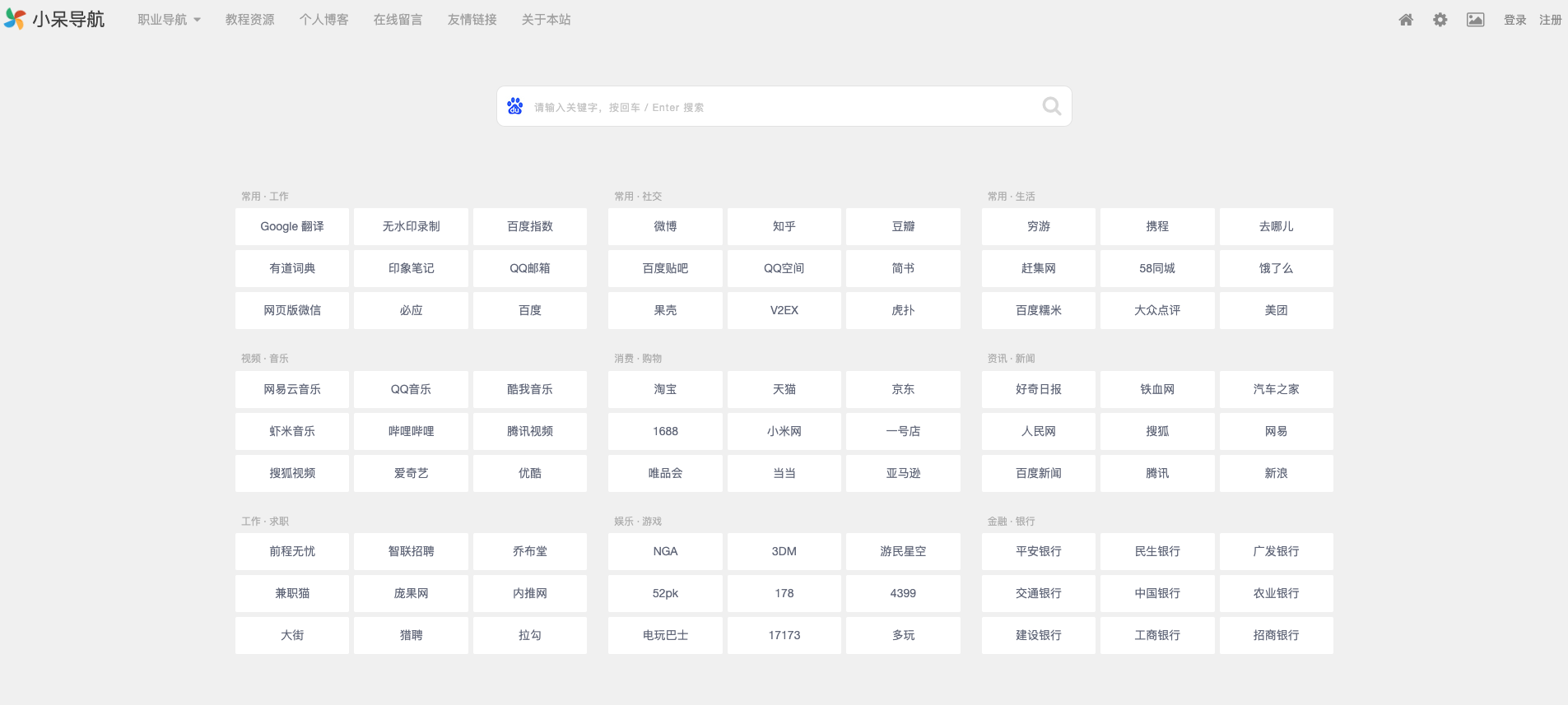Select 友情链接 in the top menu
The width and height of the screenshot is (1568, 705).
point(472,20)
